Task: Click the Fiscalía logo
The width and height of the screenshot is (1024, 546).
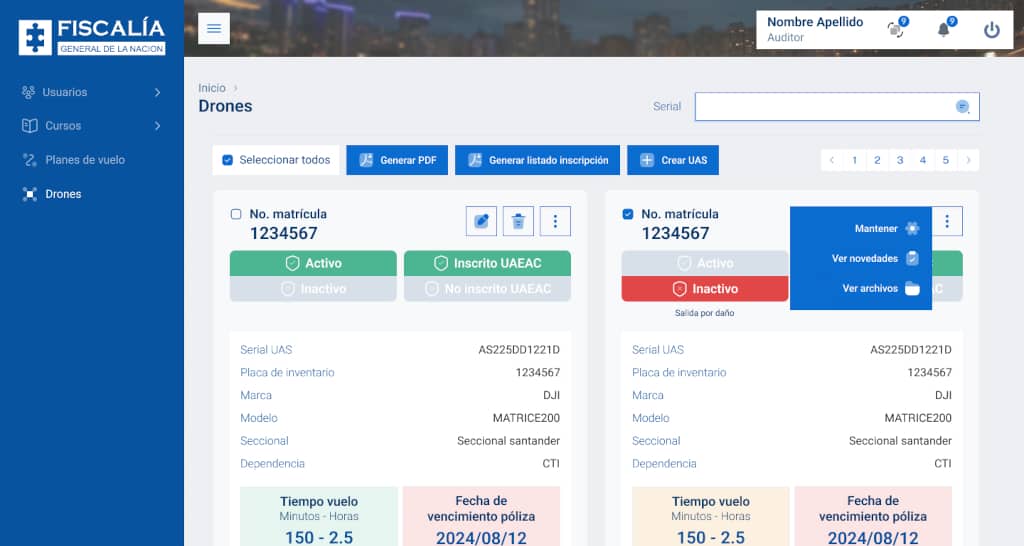Action: click(92, 36)
